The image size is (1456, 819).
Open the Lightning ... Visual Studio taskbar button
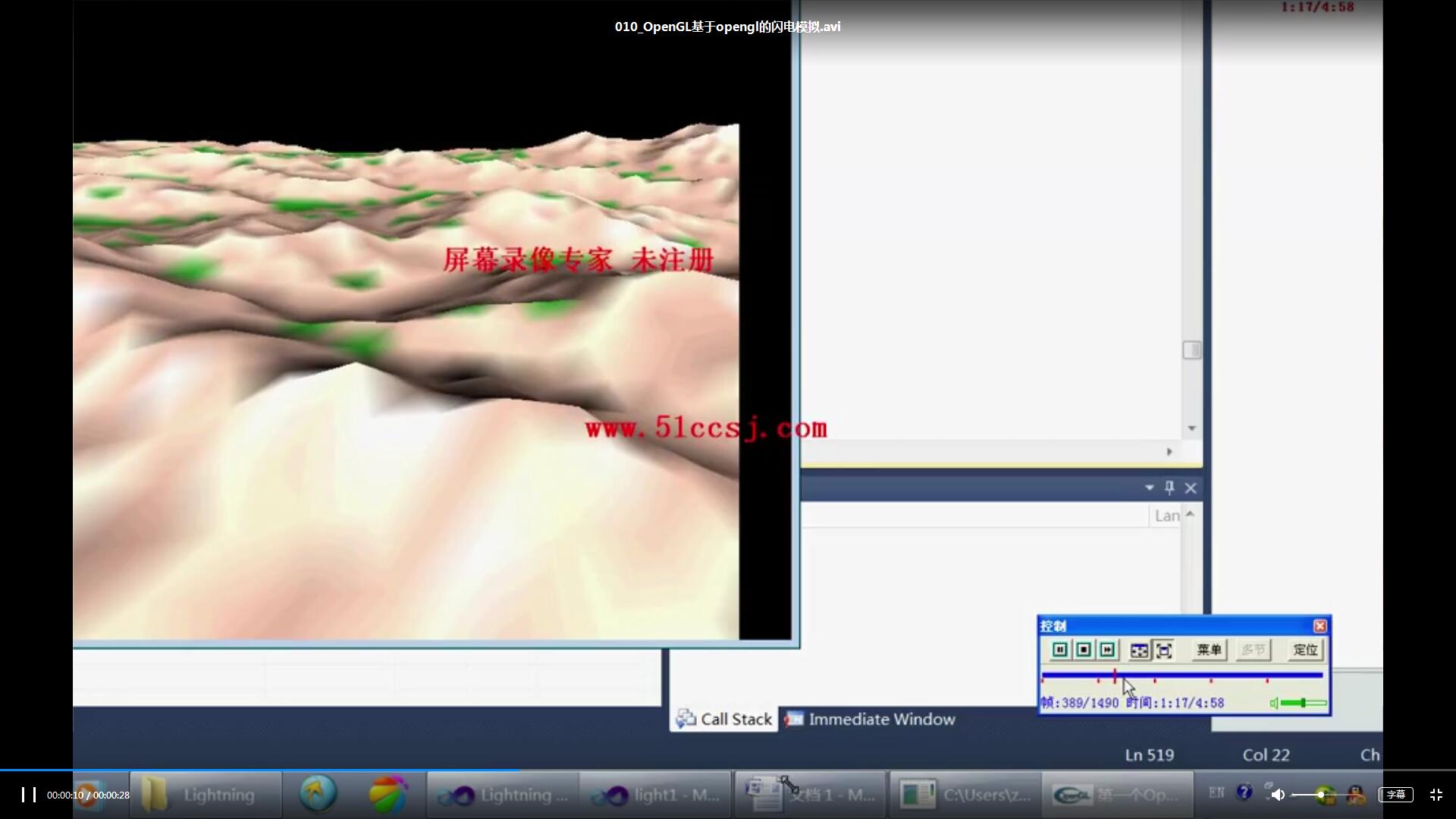504,795
